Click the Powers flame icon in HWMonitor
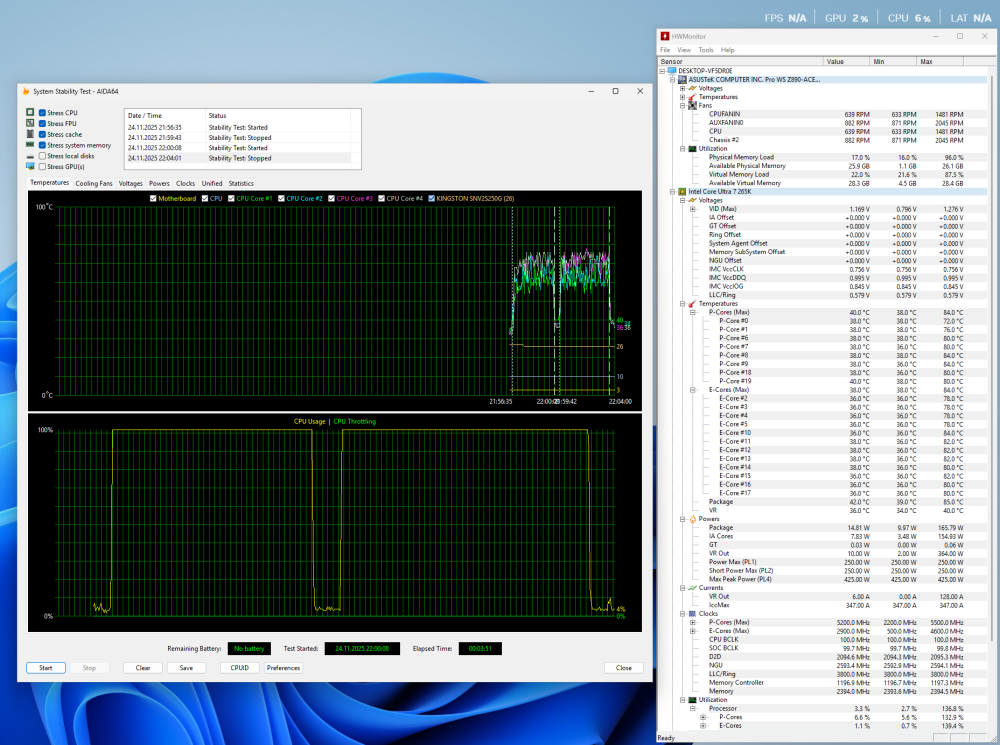1000x745 pixels. 693,519
